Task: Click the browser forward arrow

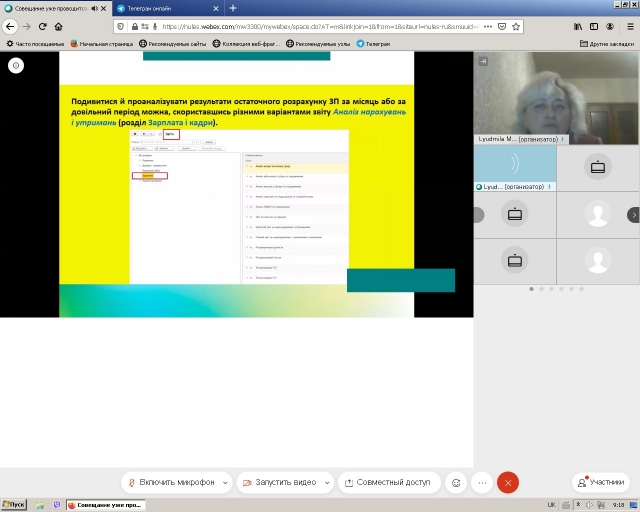Action: point(27,27)
